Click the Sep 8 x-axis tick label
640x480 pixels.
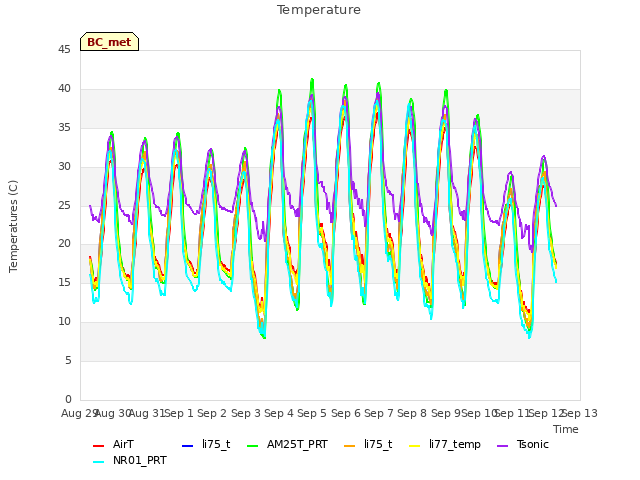click(x=412, y=413)
